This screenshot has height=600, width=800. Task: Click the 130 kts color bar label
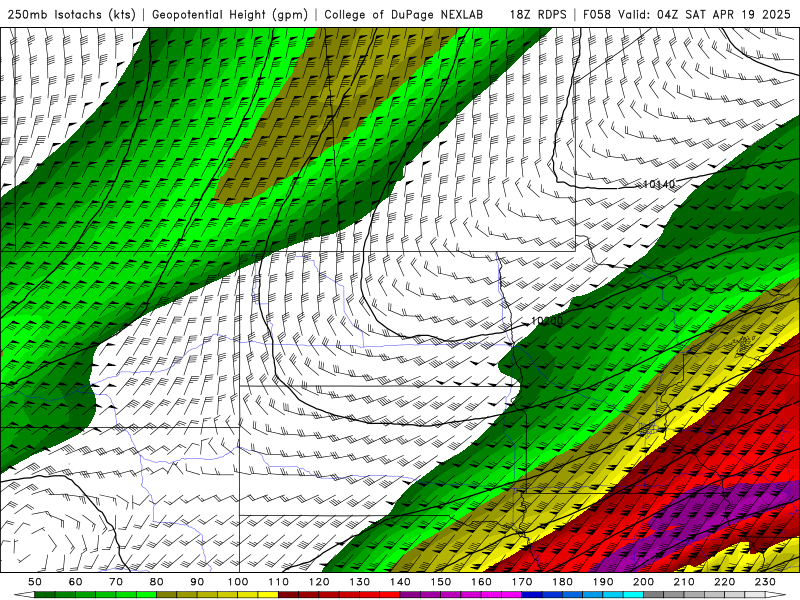pyautogui.click(x=360, y=582)
